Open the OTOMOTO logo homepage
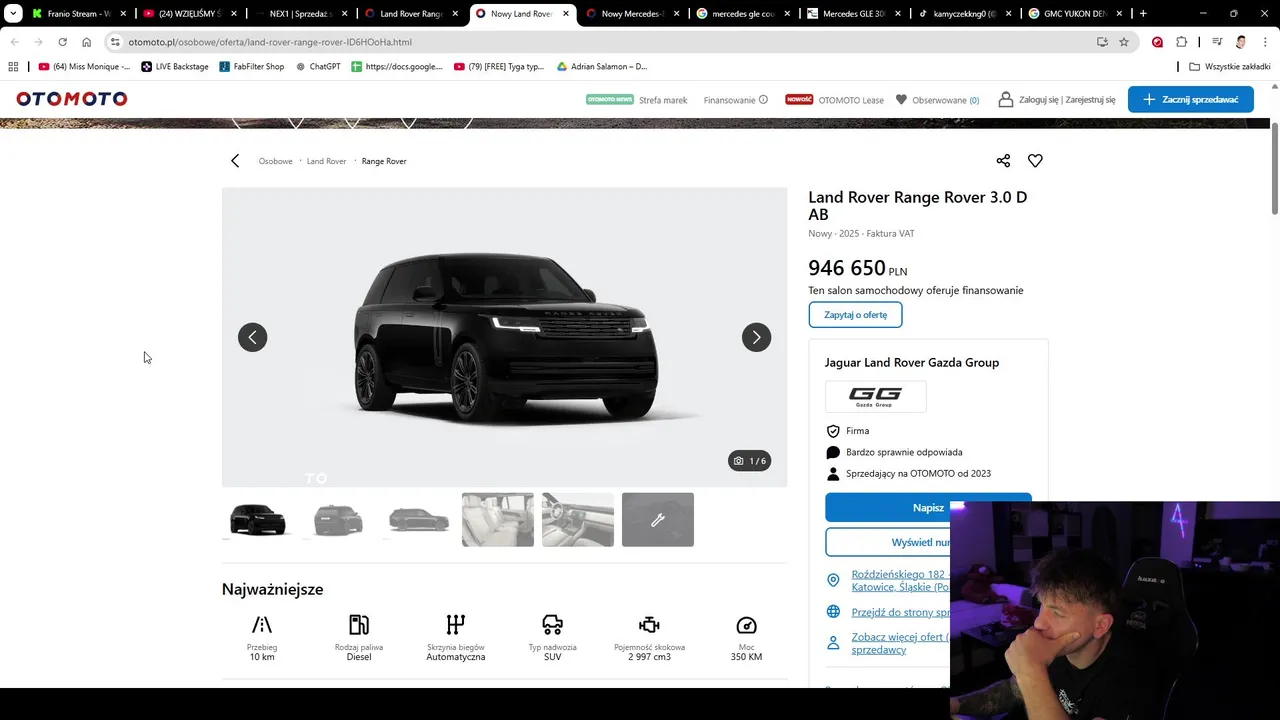 [72, 99]
